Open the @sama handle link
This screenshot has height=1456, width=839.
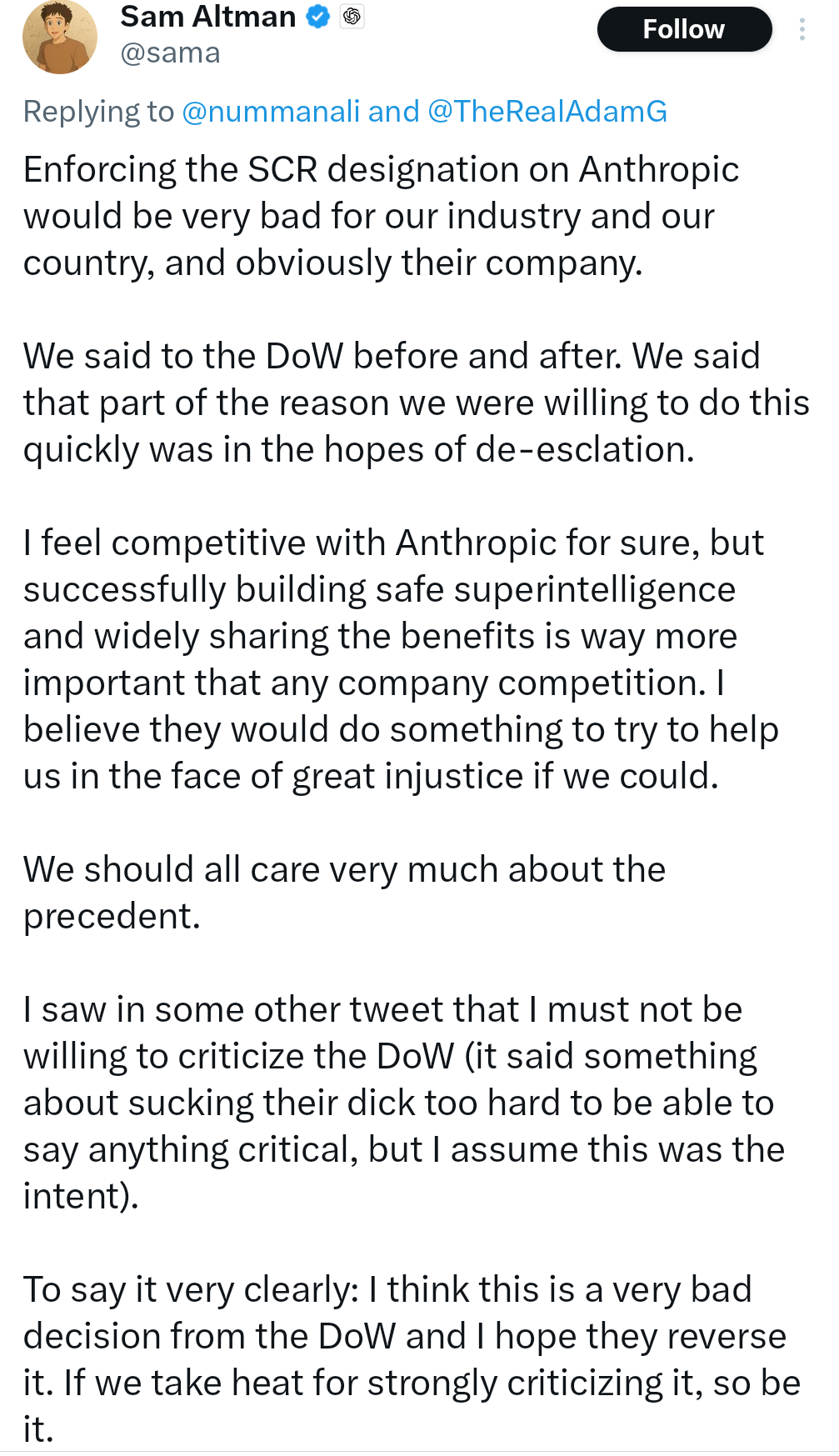tap(170, 53)
